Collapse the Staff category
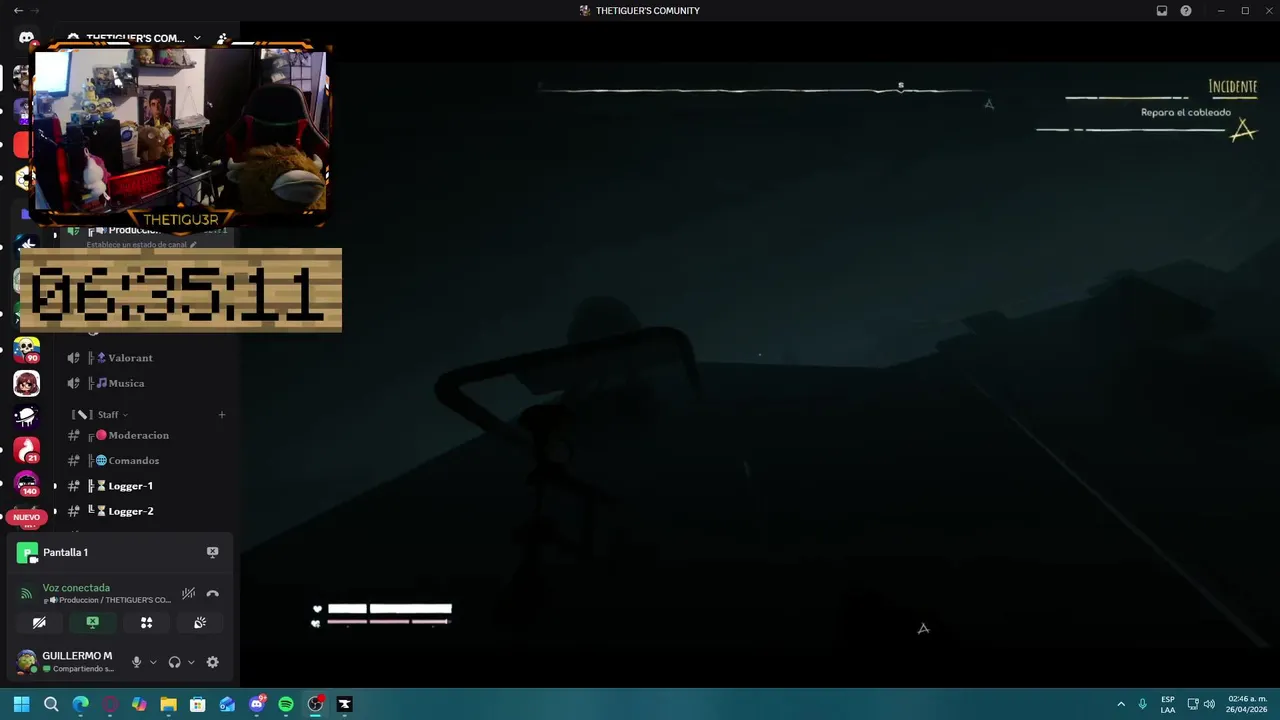 point(100,414)
